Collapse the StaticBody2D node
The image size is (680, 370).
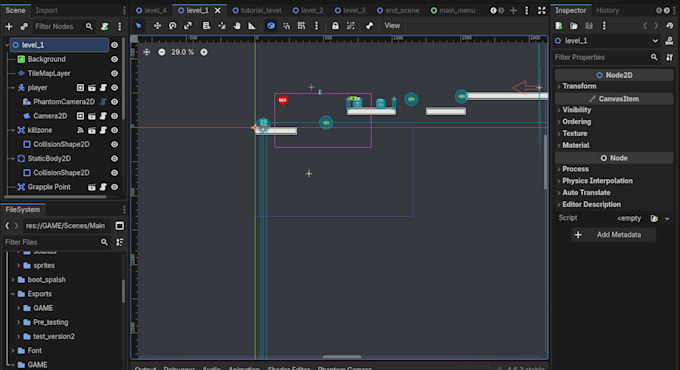click(13, 158)
